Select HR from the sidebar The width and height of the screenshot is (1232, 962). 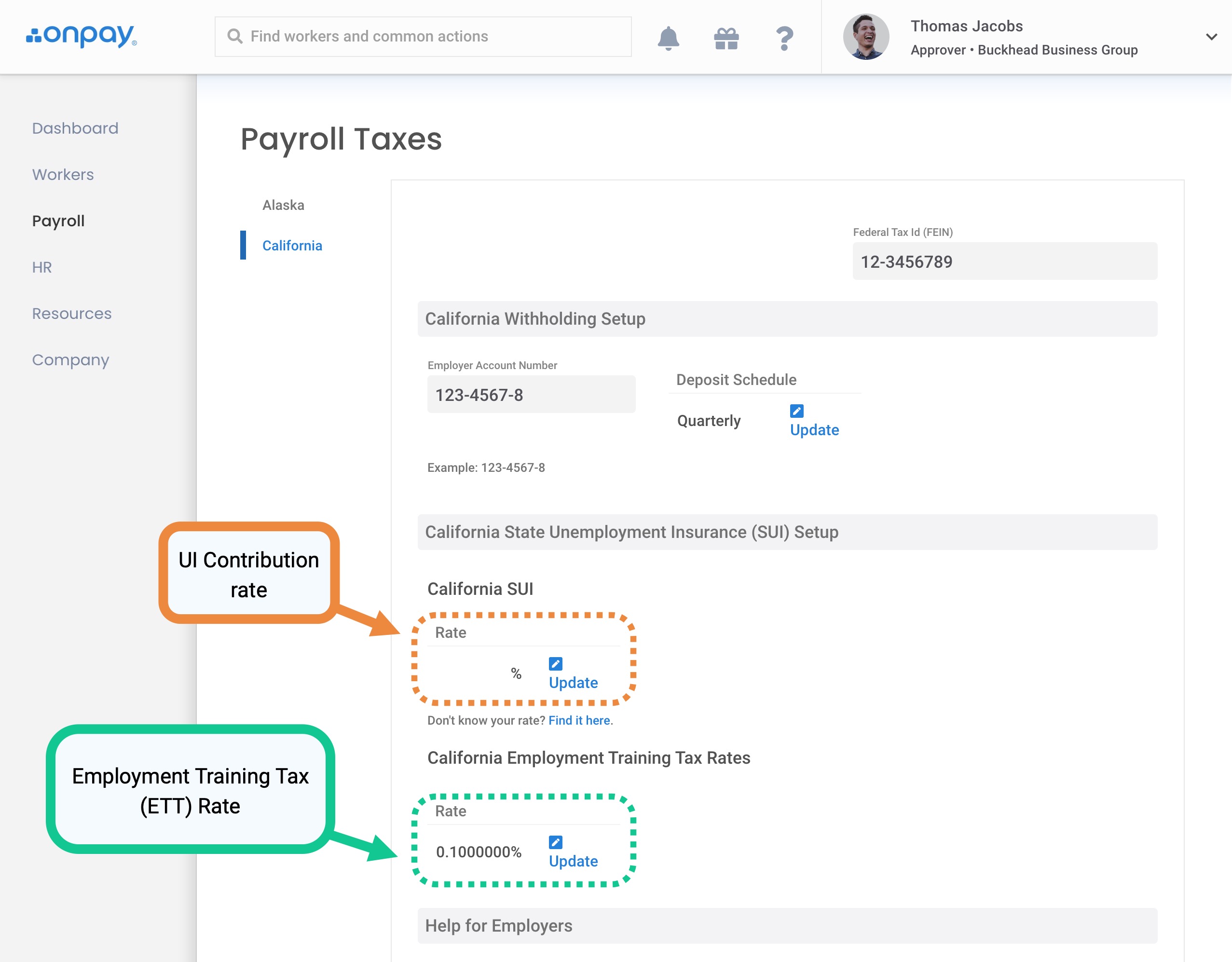coord(42,267)
